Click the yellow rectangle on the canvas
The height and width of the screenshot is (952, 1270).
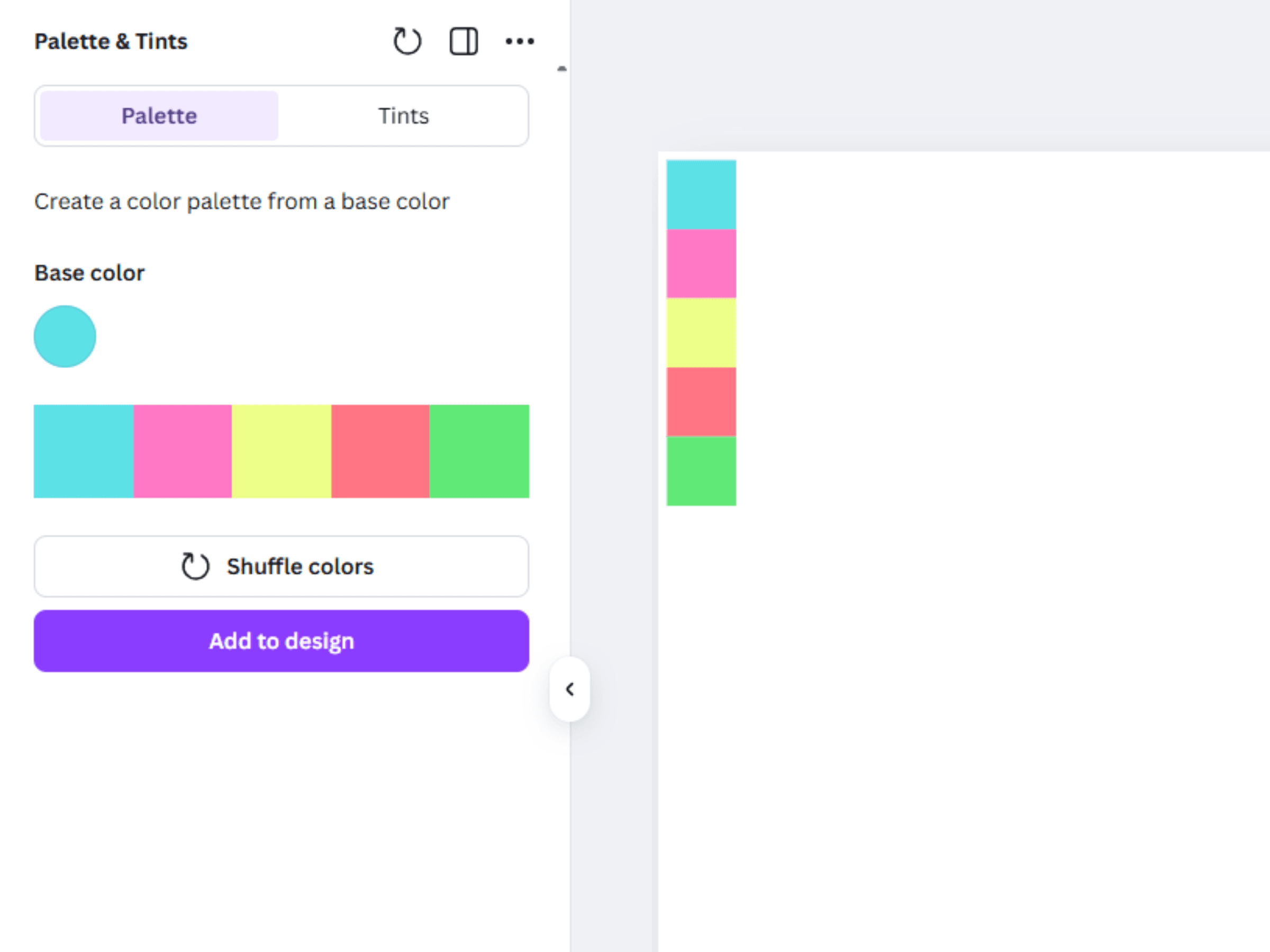coord(702,333)
